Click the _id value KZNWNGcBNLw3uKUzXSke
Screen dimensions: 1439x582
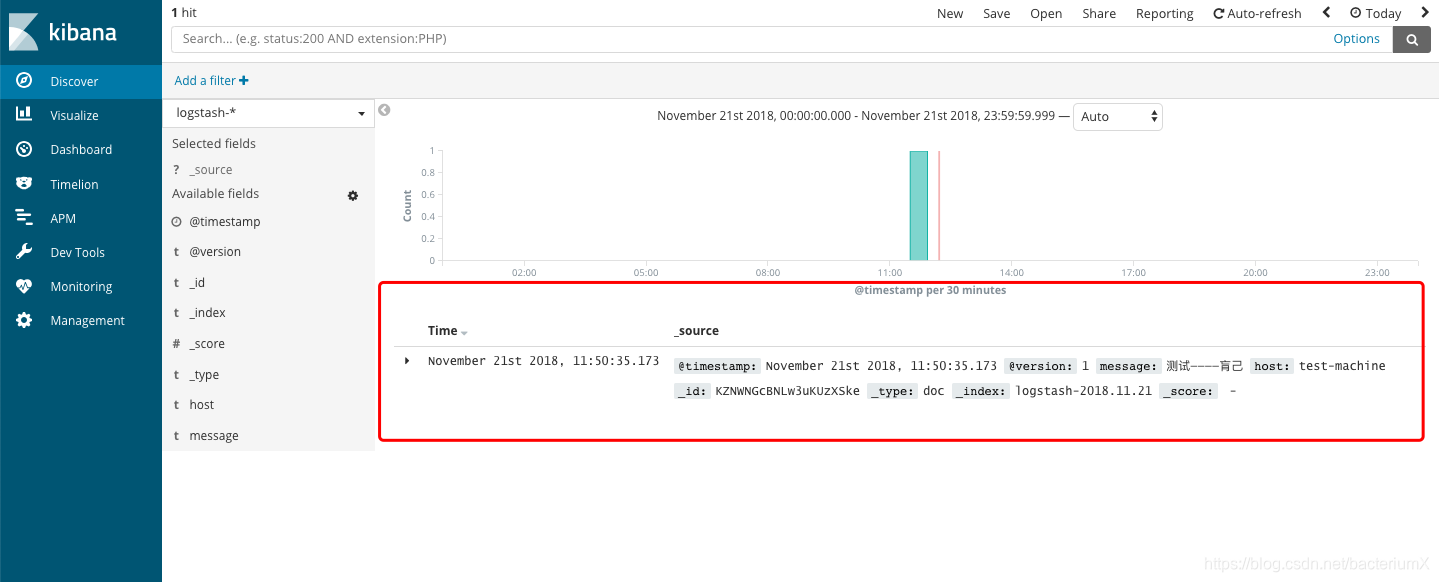pyautogui.click(x=787, y=391)
